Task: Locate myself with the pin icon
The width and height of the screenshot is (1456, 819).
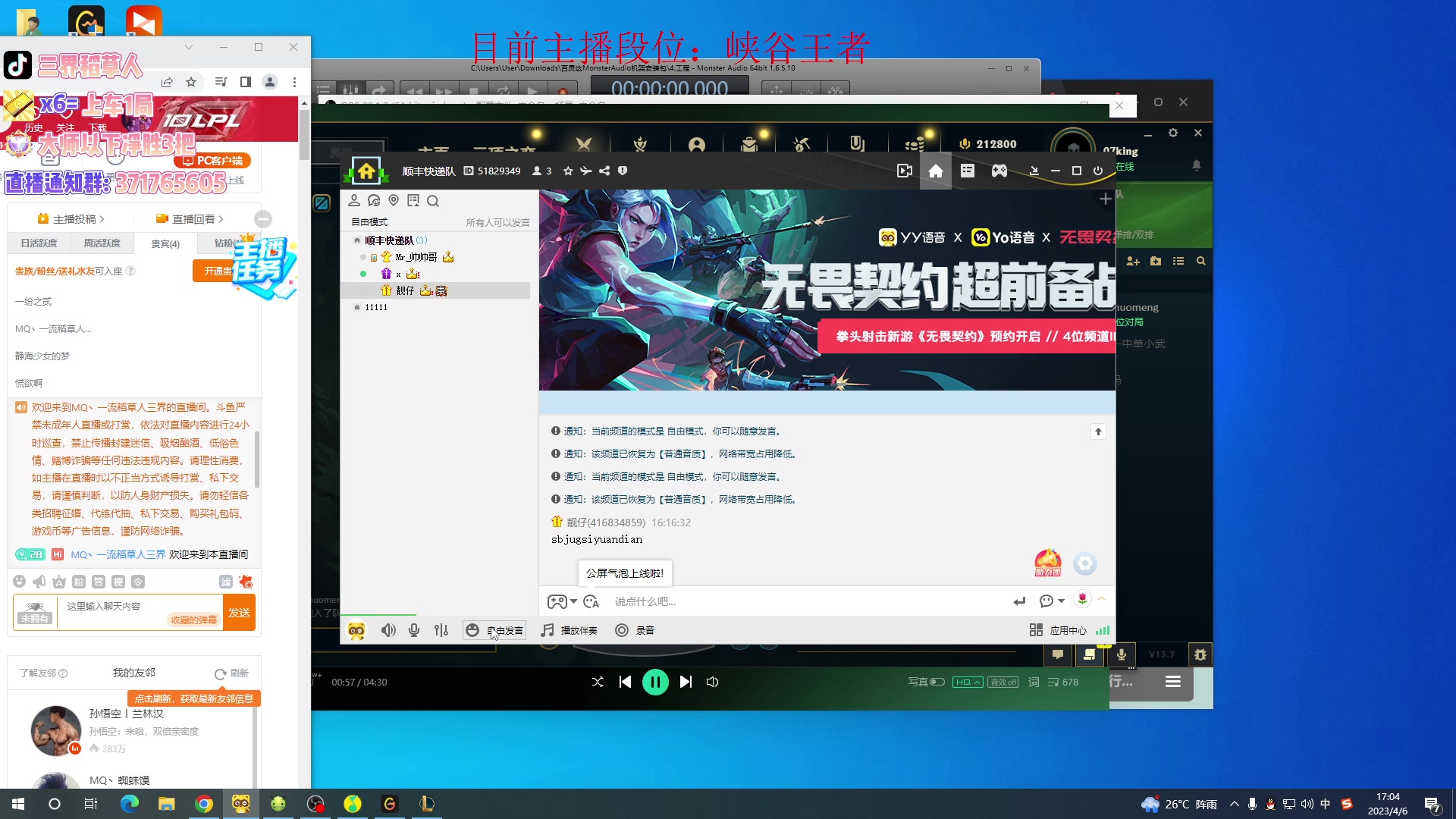Action: [394, 201]
